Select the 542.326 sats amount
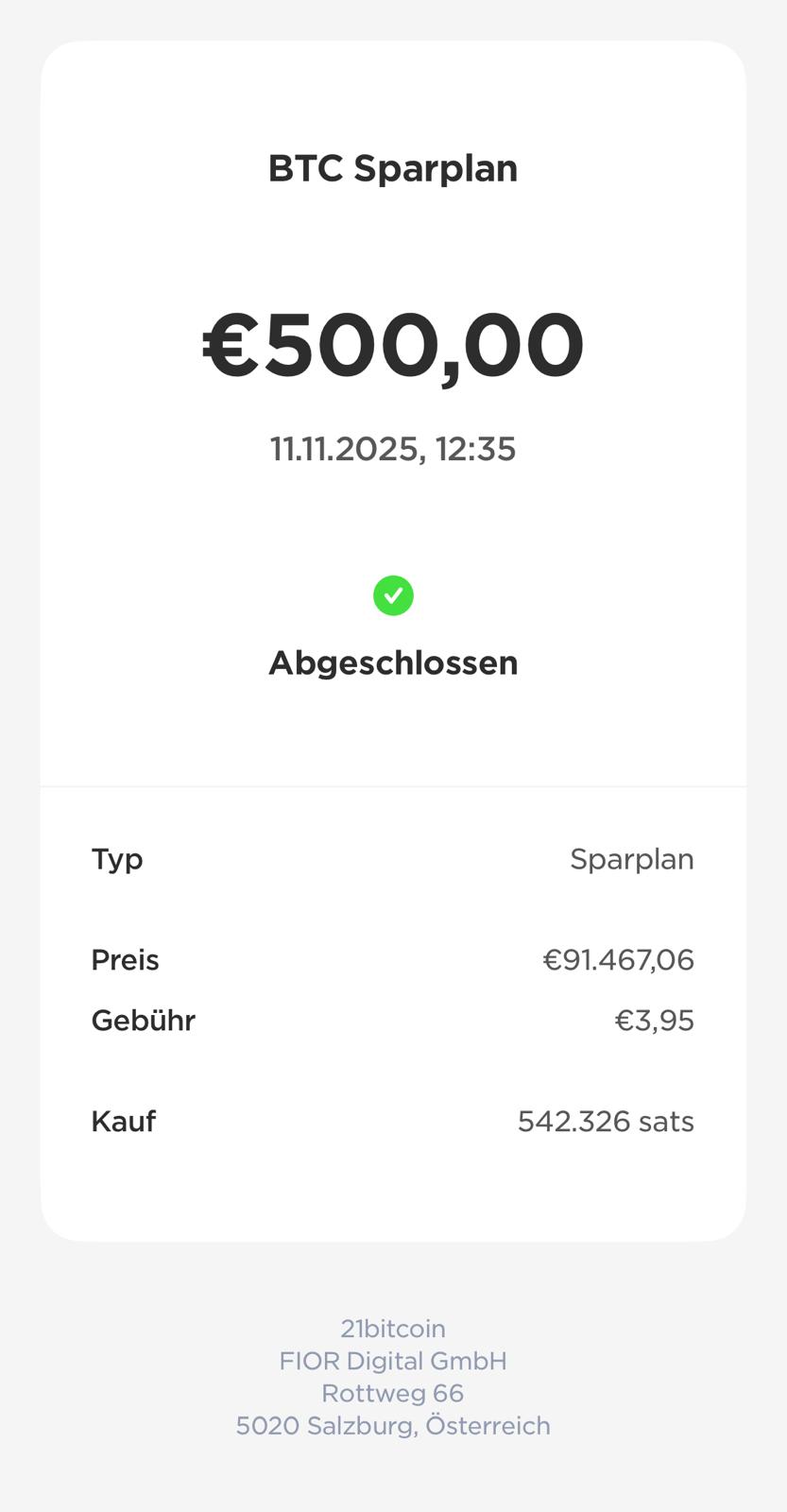Viewport: 787px width, 1512px height. coord(606,1122)
